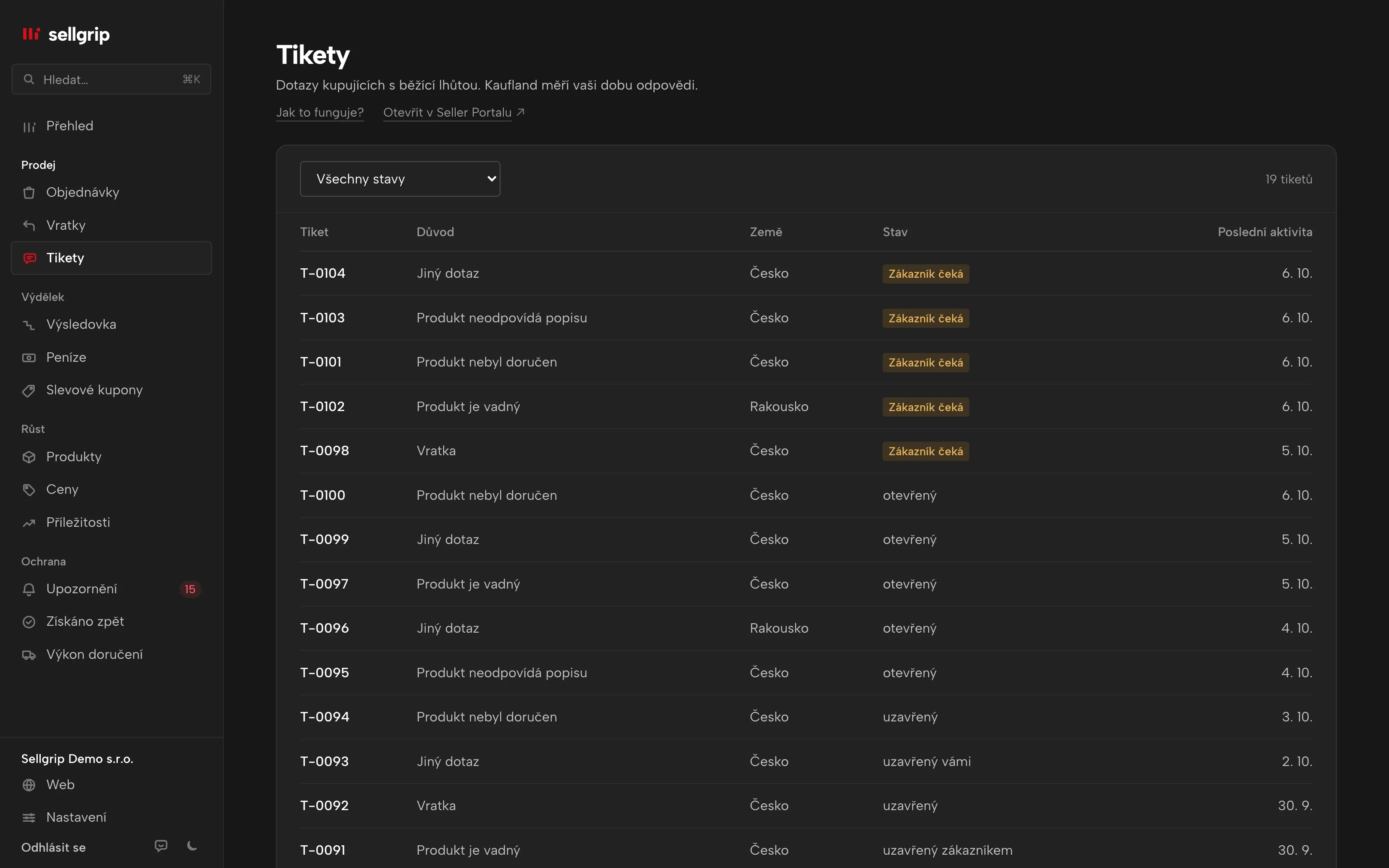Open Vratky in the sidebar
The image size is (1389, 868).
(111, 225)
